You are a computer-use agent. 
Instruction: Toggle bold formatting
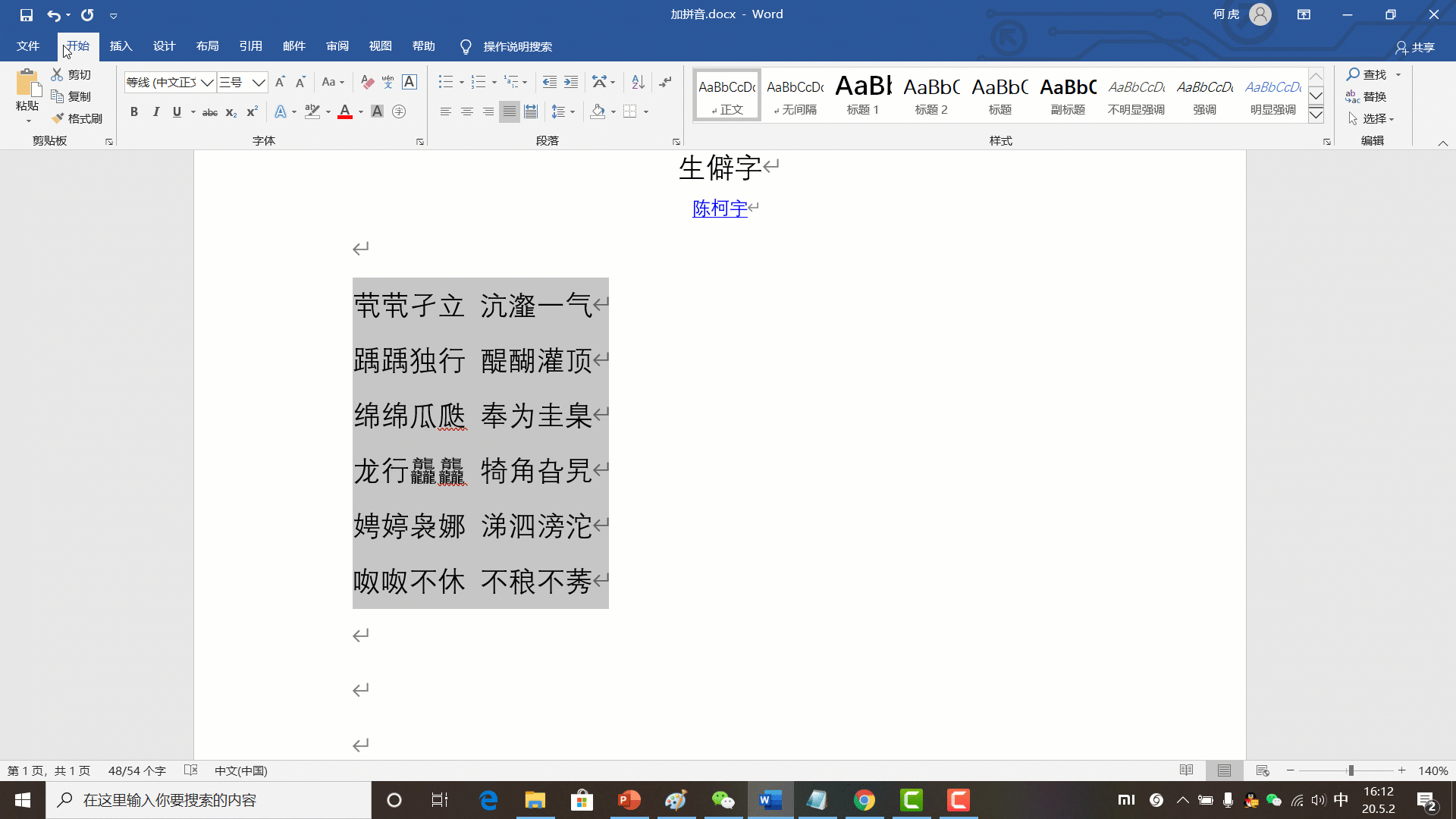click(x=134, y=112)
